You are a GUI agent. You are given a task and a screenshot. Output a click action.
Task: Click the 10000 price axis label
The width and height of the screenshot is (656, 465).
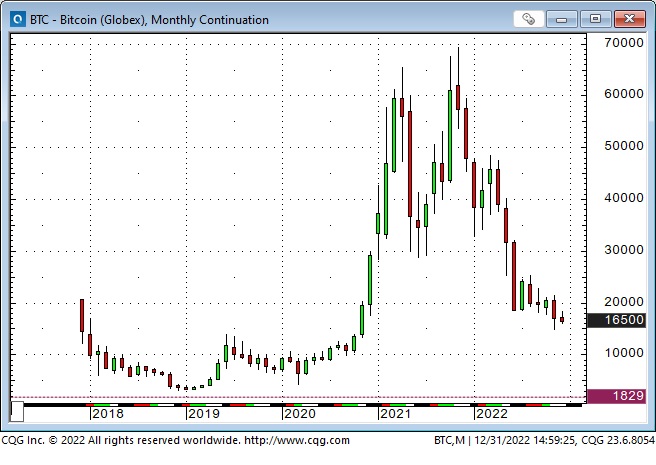(x=623, y=353)
